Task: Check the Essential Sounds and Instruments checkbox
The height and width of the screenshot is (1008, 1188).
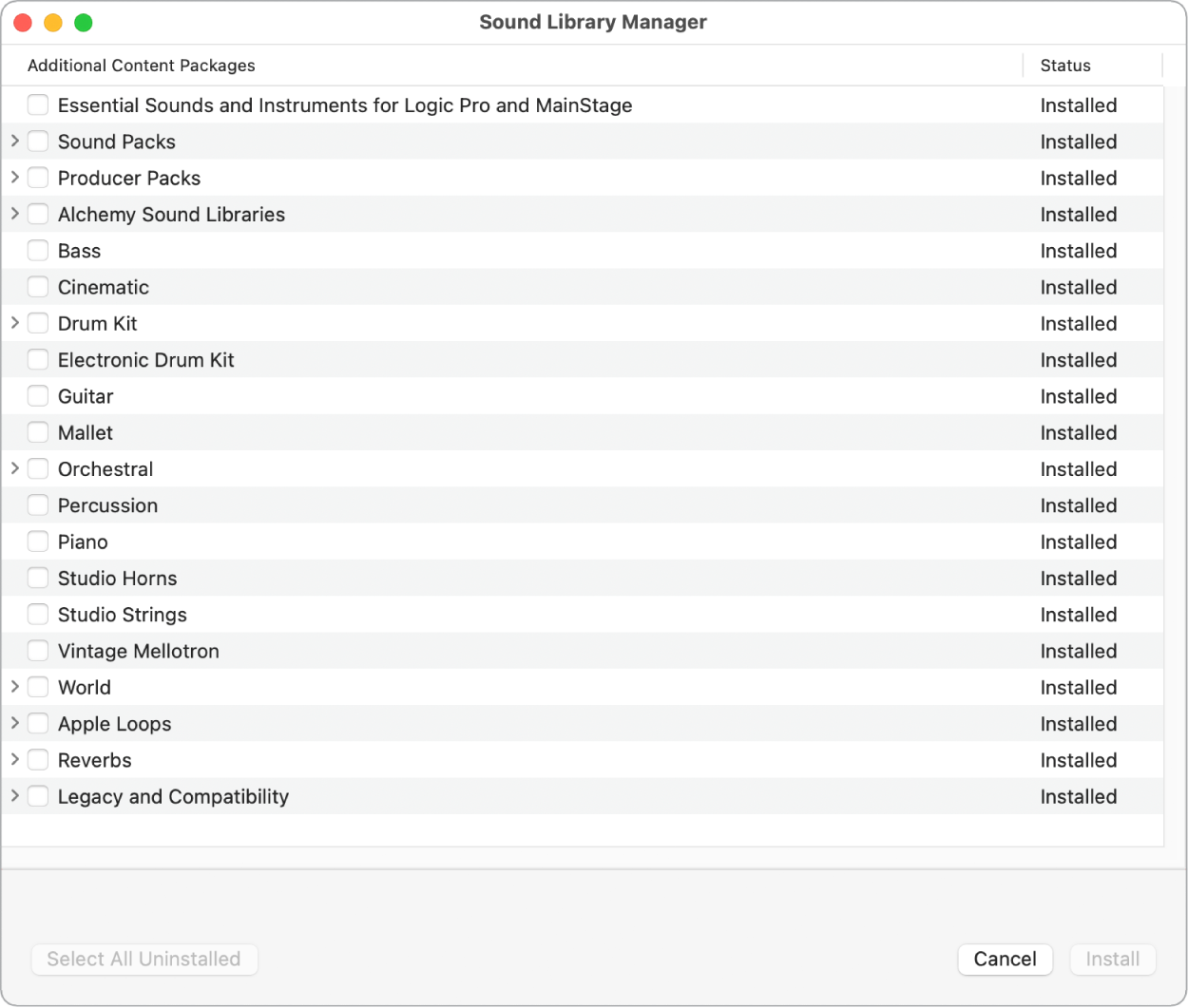Action: click(x=38, y=105)
